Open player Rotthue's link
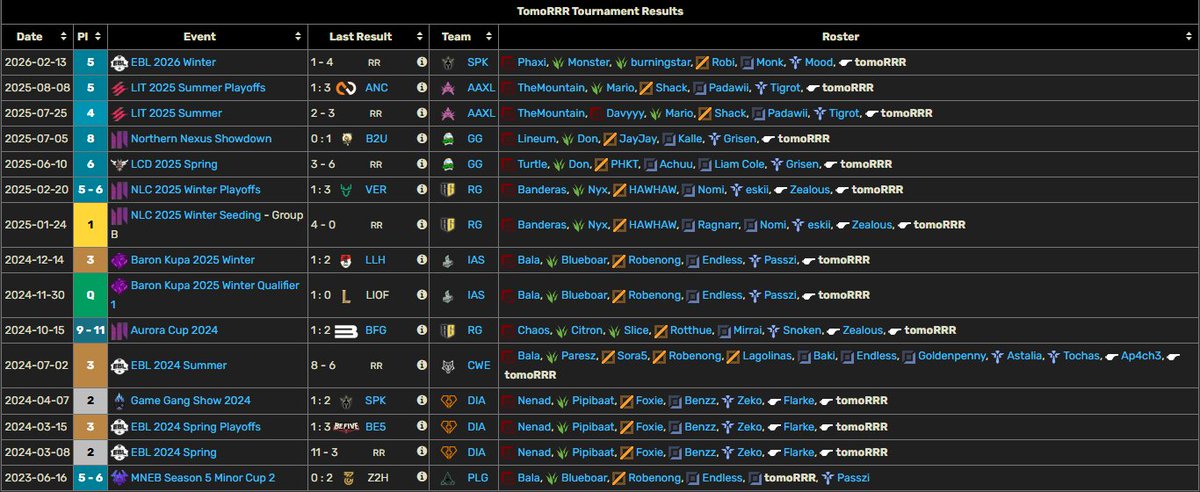Viewport: 1200px width, 492px height. (693, 330)
